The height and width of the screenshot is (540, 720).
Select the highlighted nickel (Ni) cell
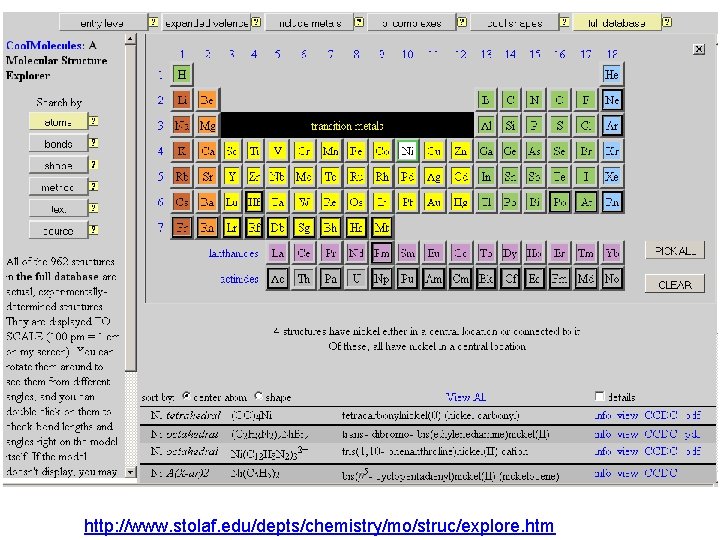407,151
